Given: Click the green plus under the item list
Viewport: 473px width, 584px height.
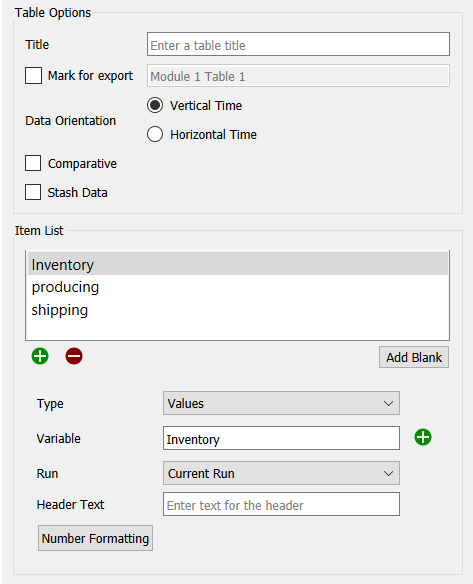Looking at the screenshot, I should 40,356.
